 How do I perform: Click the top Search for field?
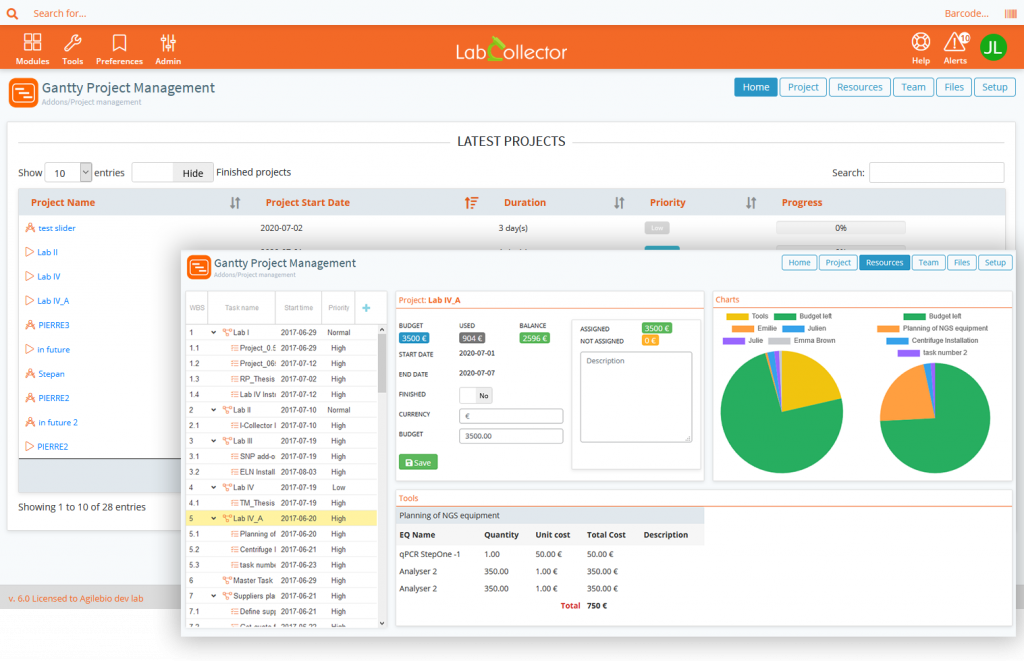[59, 13]
